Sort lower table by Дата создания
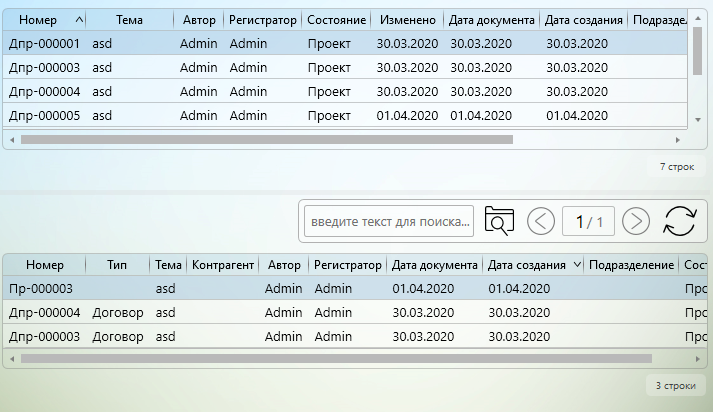This screenshot has width=713, height=413. 528,265
